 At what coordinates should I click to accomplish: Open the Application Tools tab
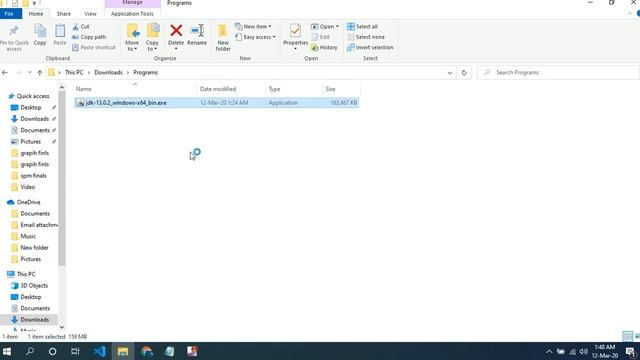pos(132,13)
